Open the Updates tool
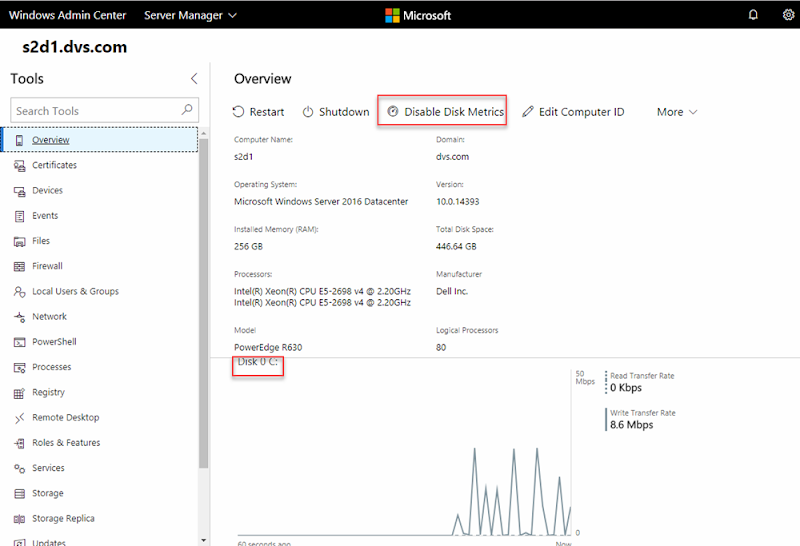Image resolution: width=800 pixels, height=546 pixels. click(x=100, y=541)
